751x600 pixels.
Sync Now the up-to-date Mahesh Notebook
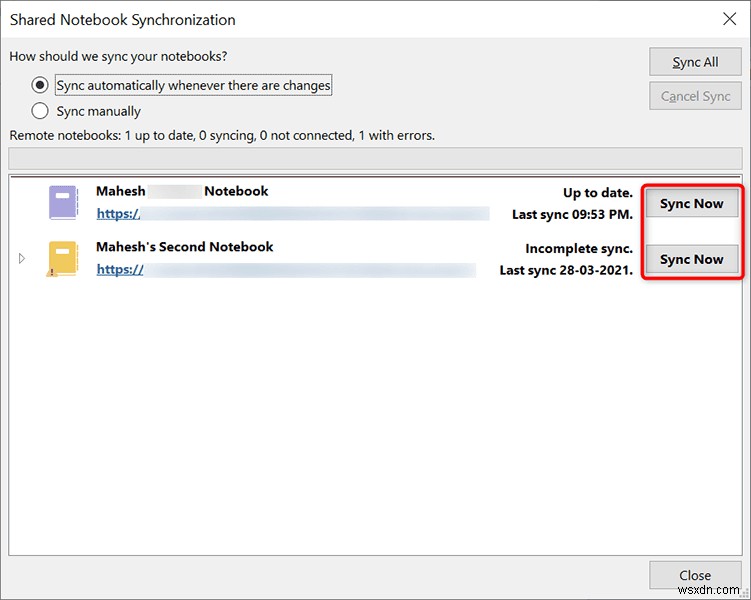(691, 204)
